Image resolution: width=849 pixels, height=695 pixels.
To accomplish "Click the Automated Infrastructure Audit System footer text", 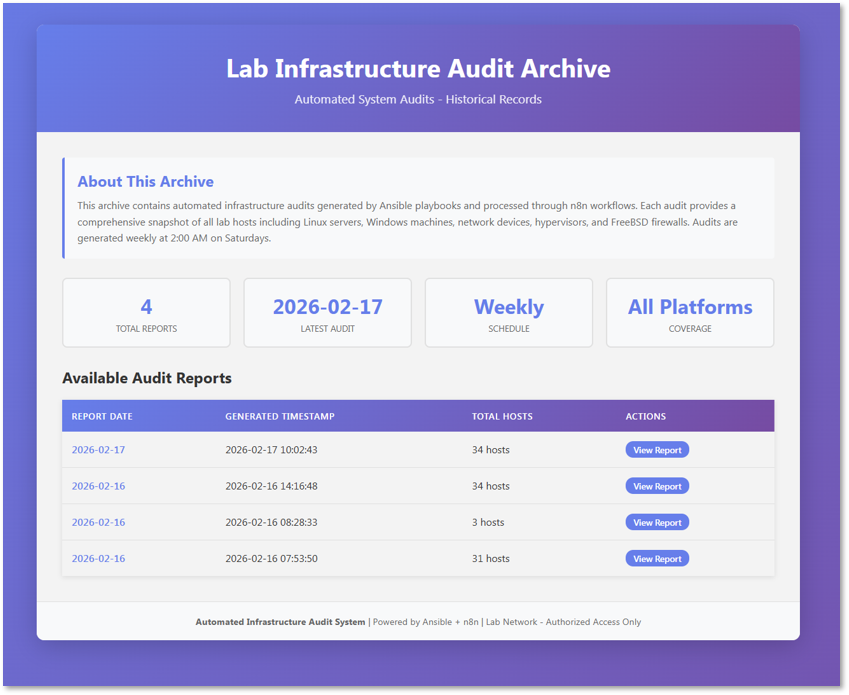I will [x=279, y=621].
